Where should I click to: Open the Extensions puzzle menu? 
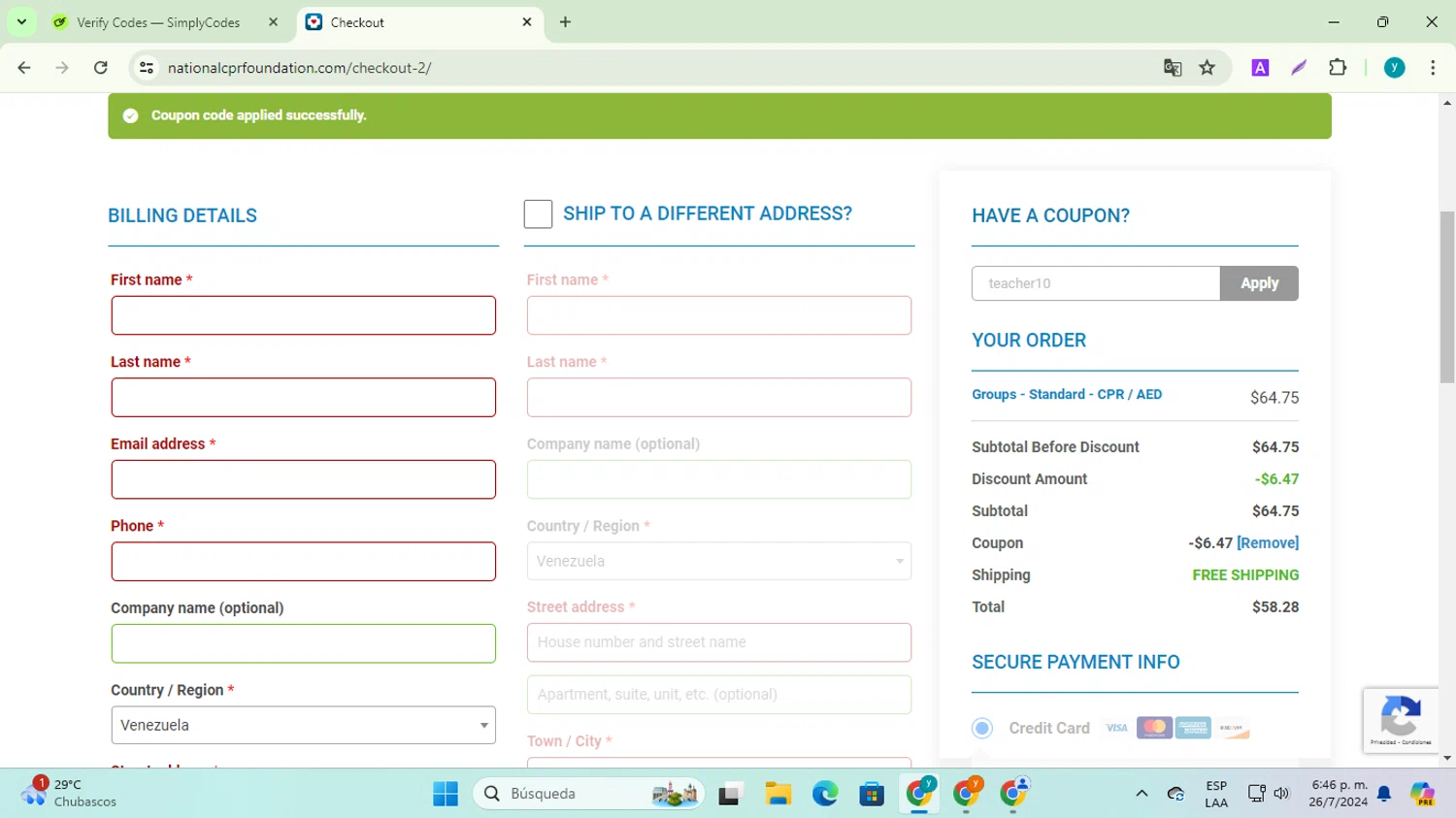pos(1338,68)
